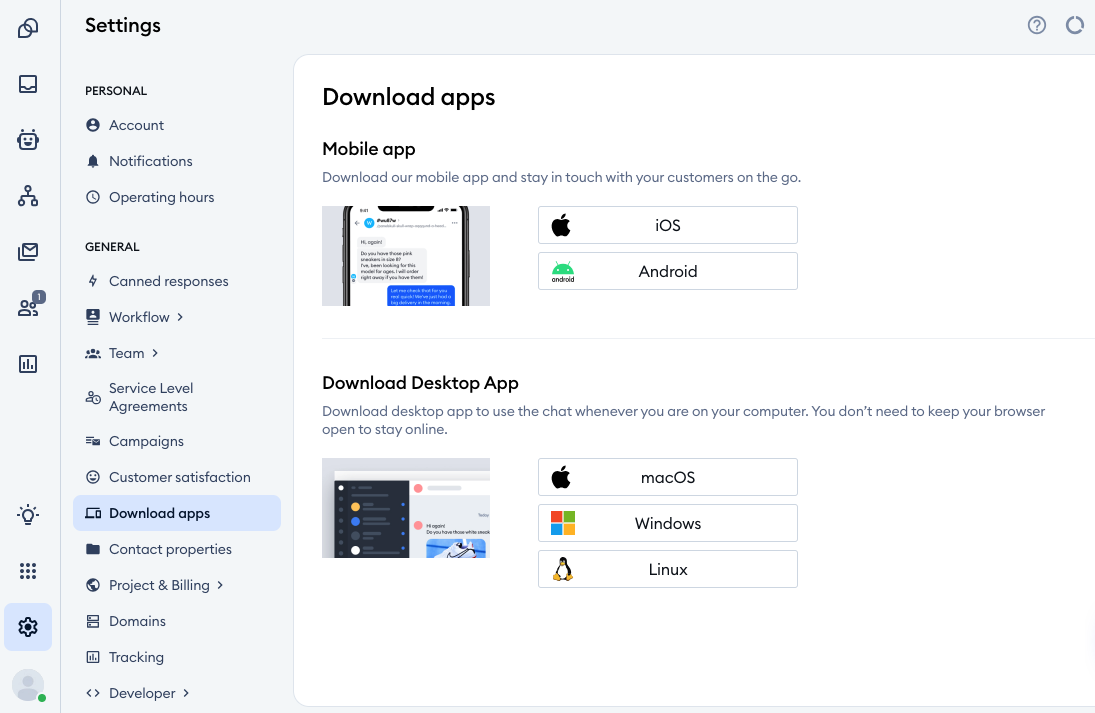Screen dimensions: 1095x713
Task: Open the Chats panel from the sidebar
Action: pos(27,28)
